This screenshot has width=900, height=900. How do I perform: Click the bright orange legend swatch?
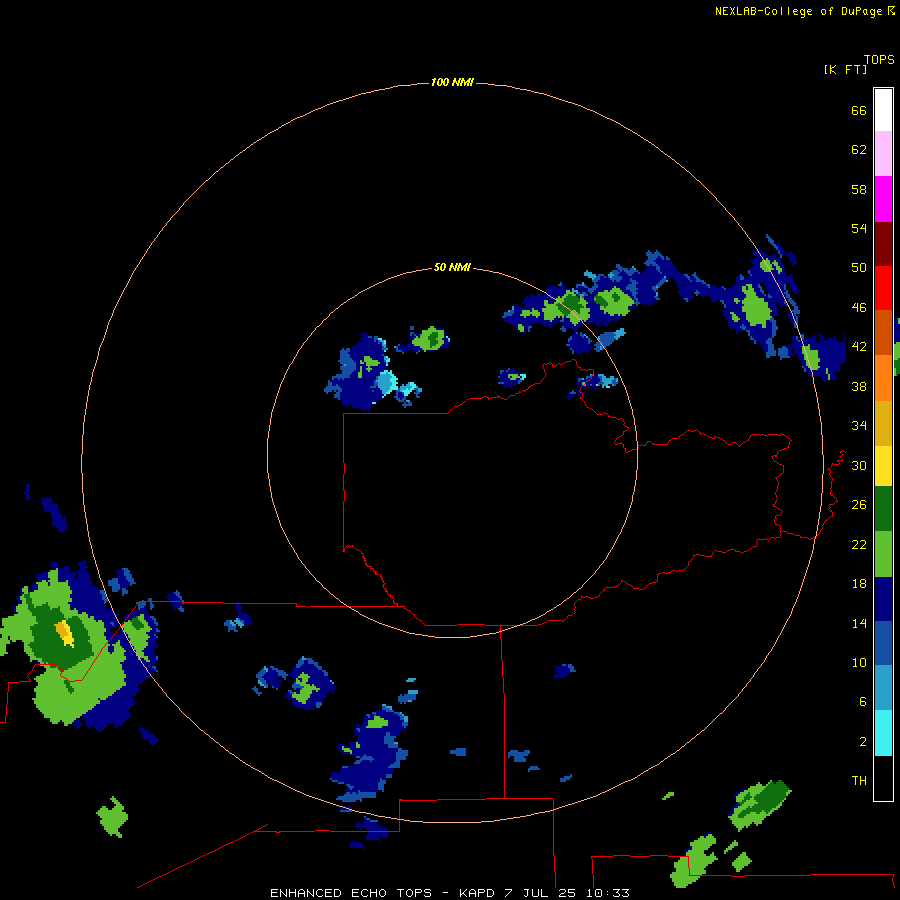[x=883, y=378]
